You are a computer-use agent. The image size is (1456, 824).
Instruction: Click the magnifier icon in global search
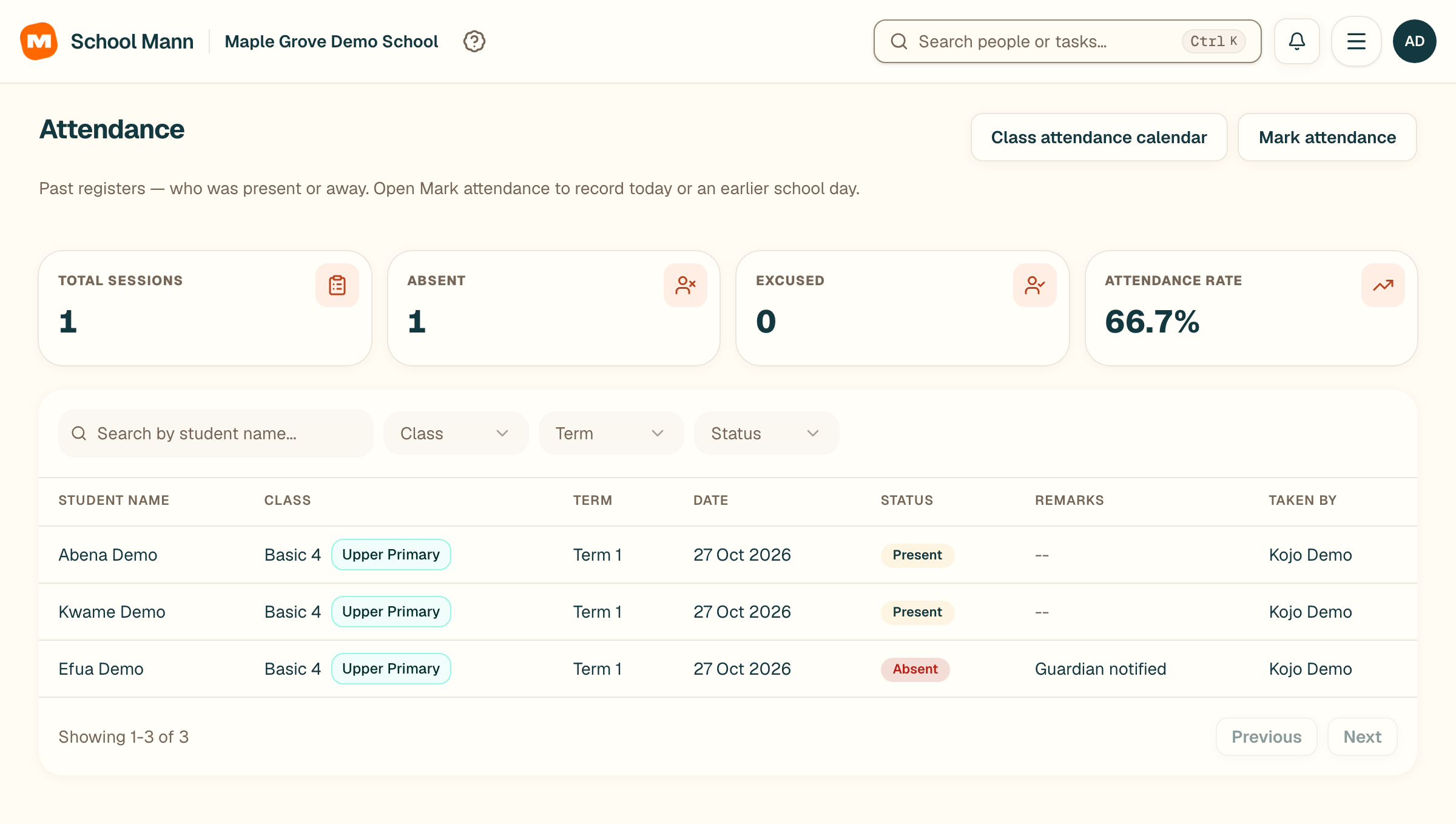click(x=899, y=41)
